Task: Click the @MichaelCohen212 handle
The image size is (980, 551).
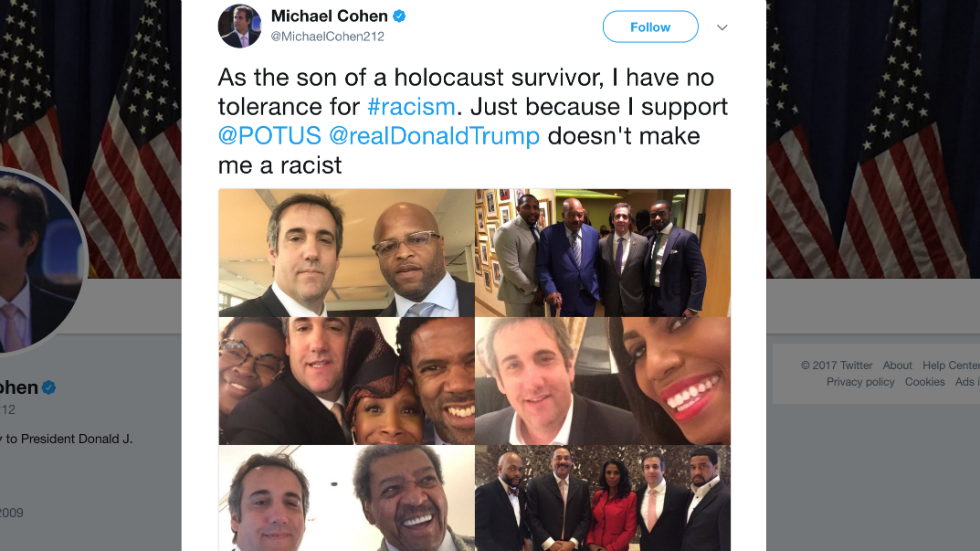Action: tap(328, 36)
